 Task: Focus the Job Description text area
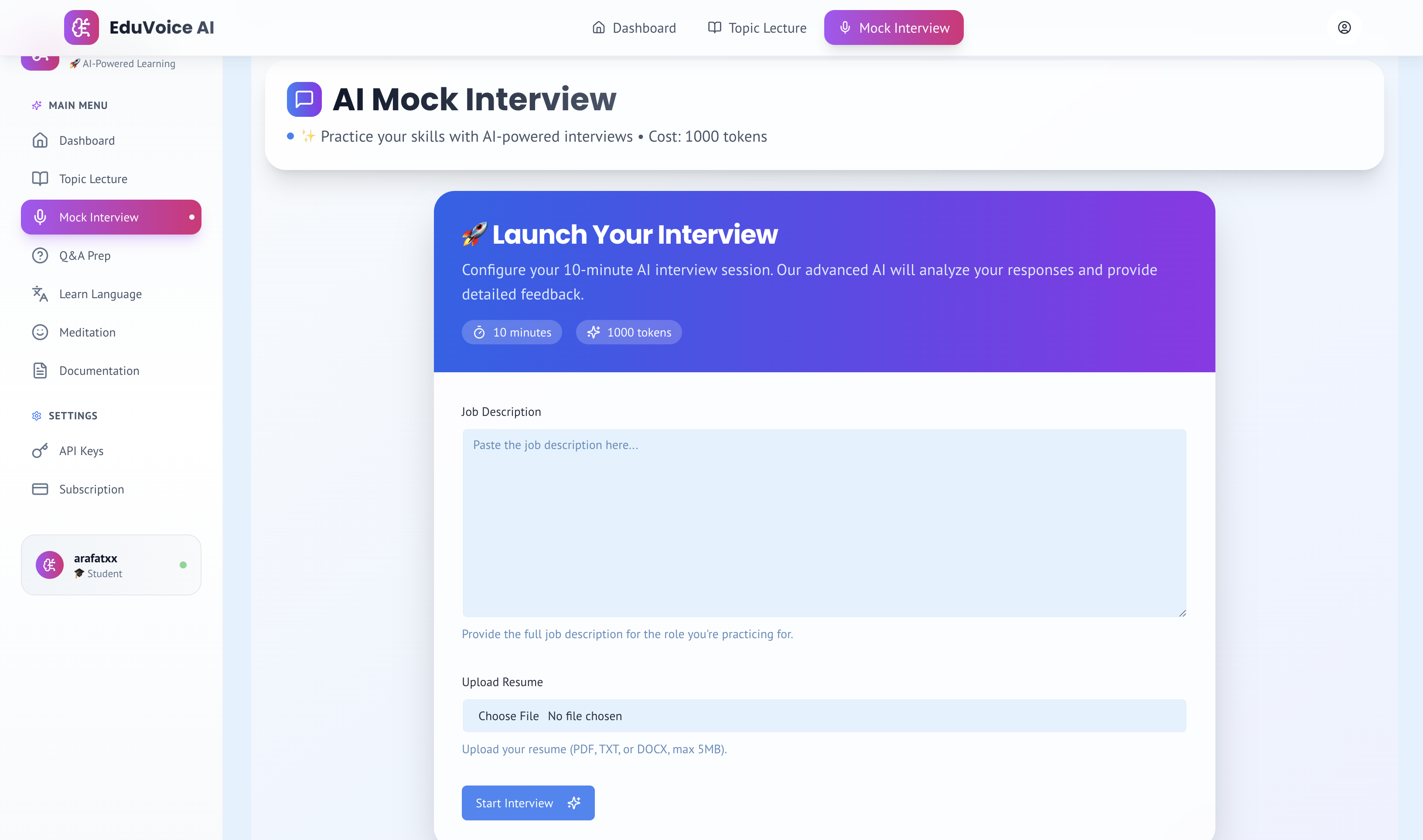824,523
